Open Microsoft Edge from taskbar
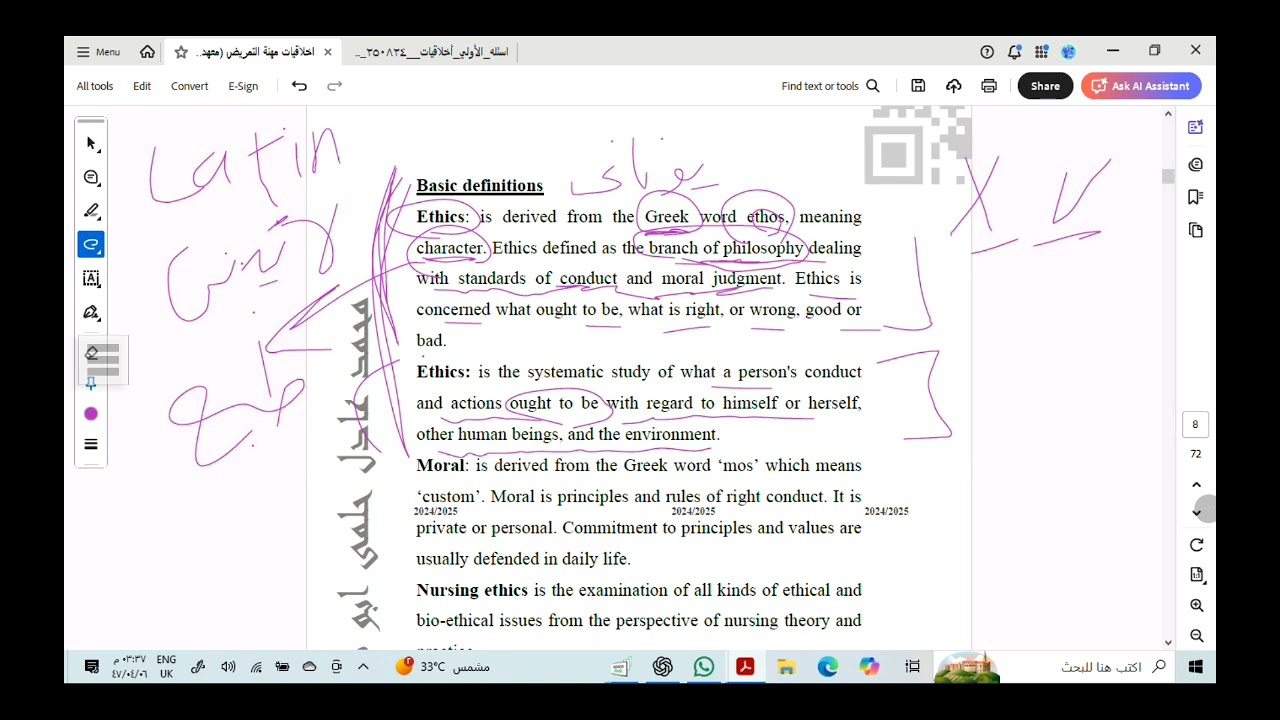Image resolution: width=1280 pixels, height=720 pixels. (828, 667)
